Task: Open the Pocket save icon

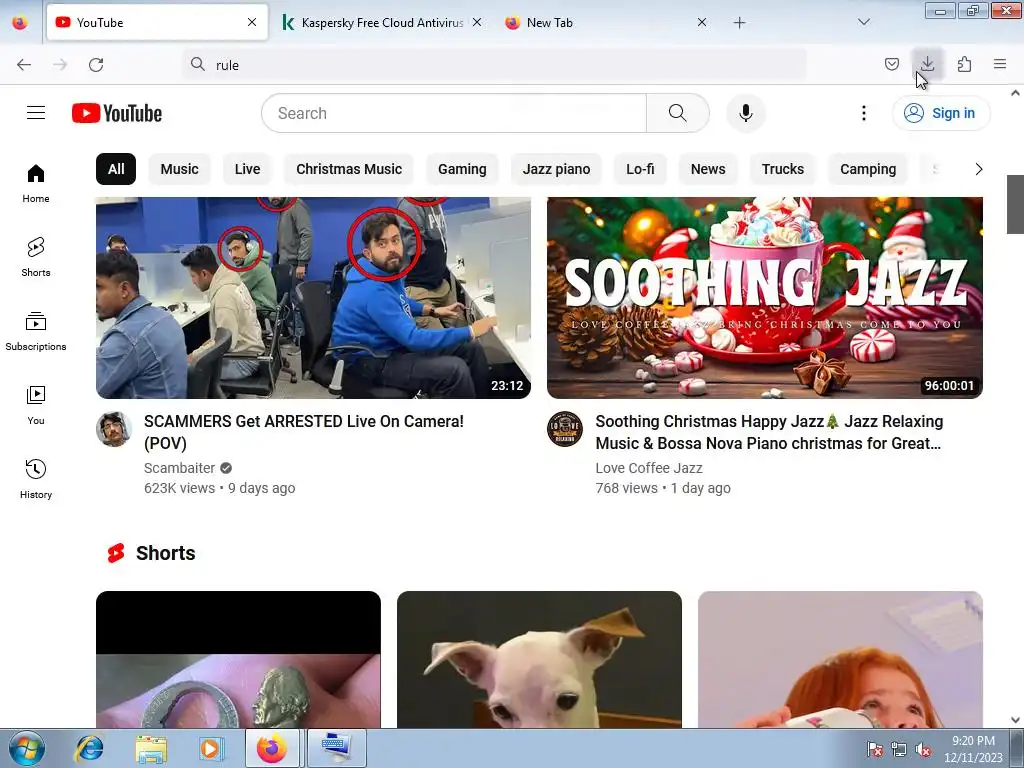Action: pyautogui.click(x=891, y=64)
